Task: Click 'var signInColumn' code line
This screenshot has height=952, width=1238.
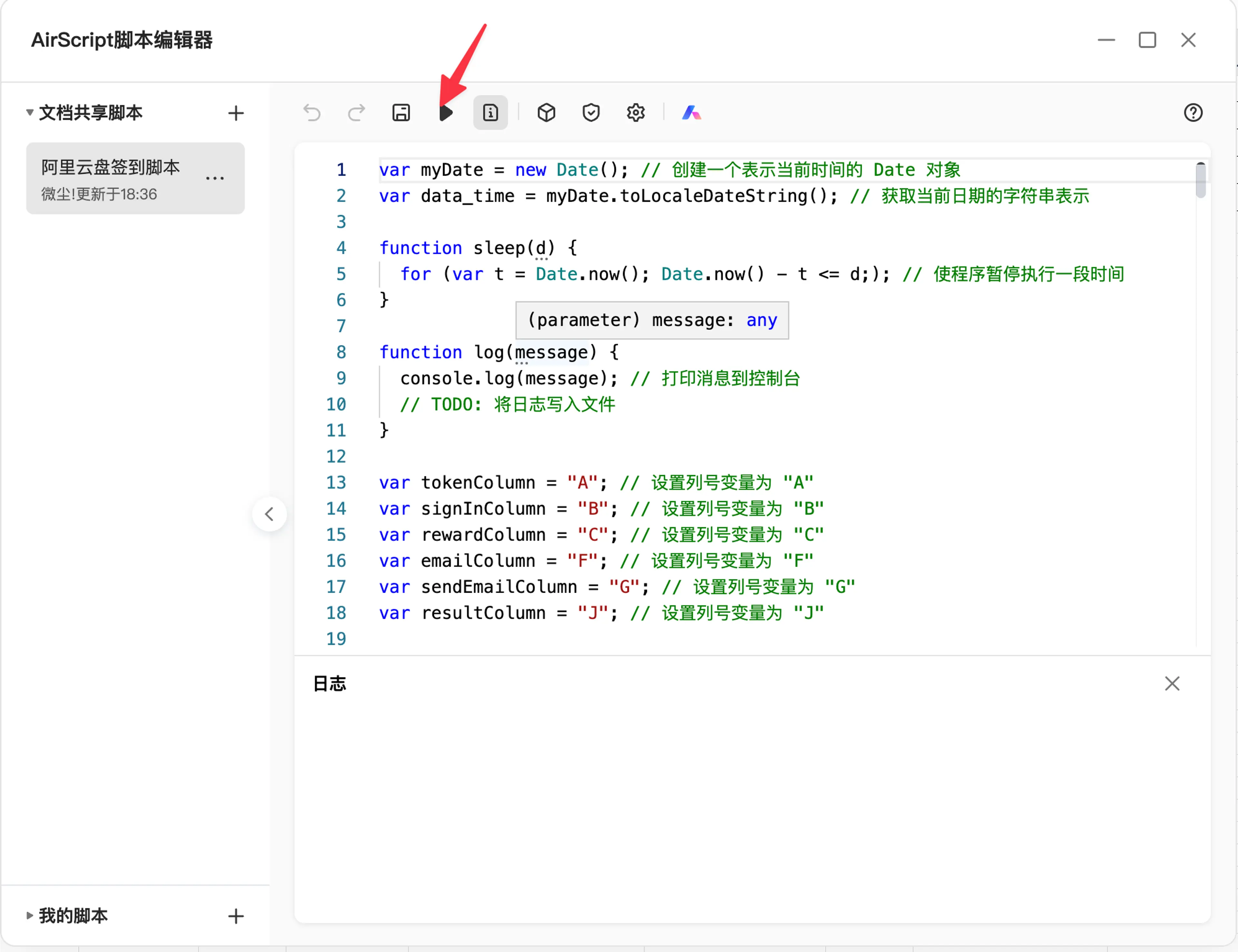Action: point(601,509)
